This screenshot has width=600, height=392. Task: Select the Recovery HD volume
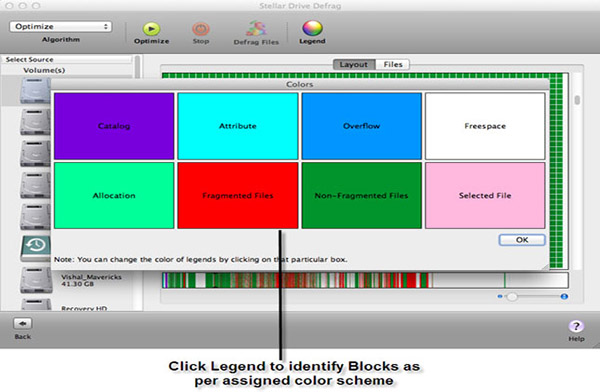click(84, 308)
